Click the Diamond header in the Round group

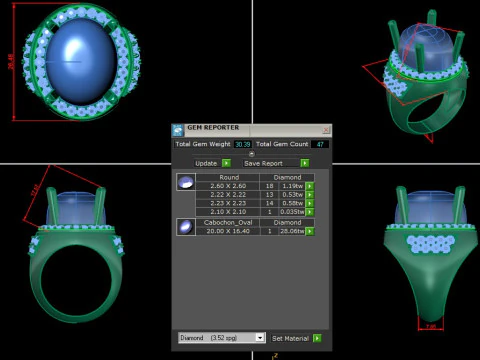(287, 177)
